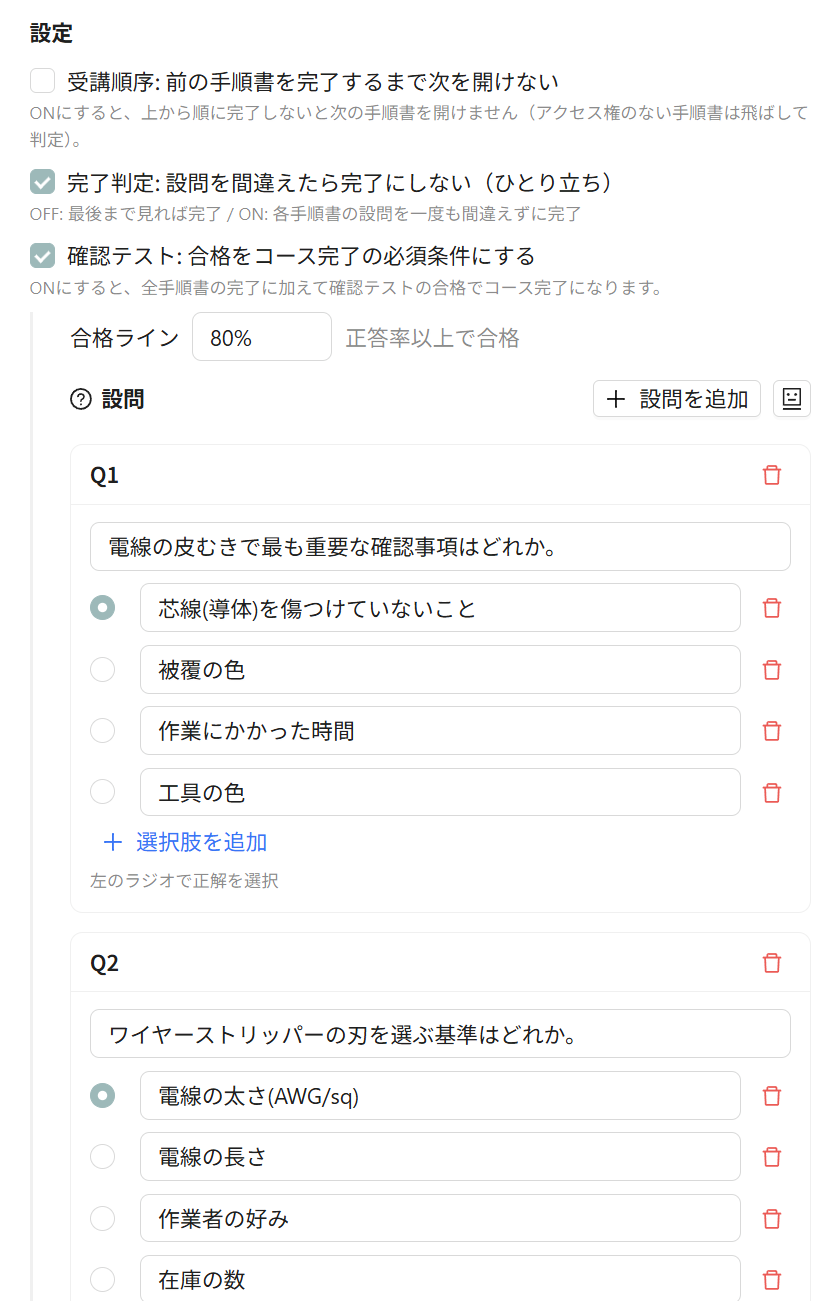This screenshot has height=1301, width=840.
Task: Delete question Q2 with trash icon
Action: click(771, 963)
